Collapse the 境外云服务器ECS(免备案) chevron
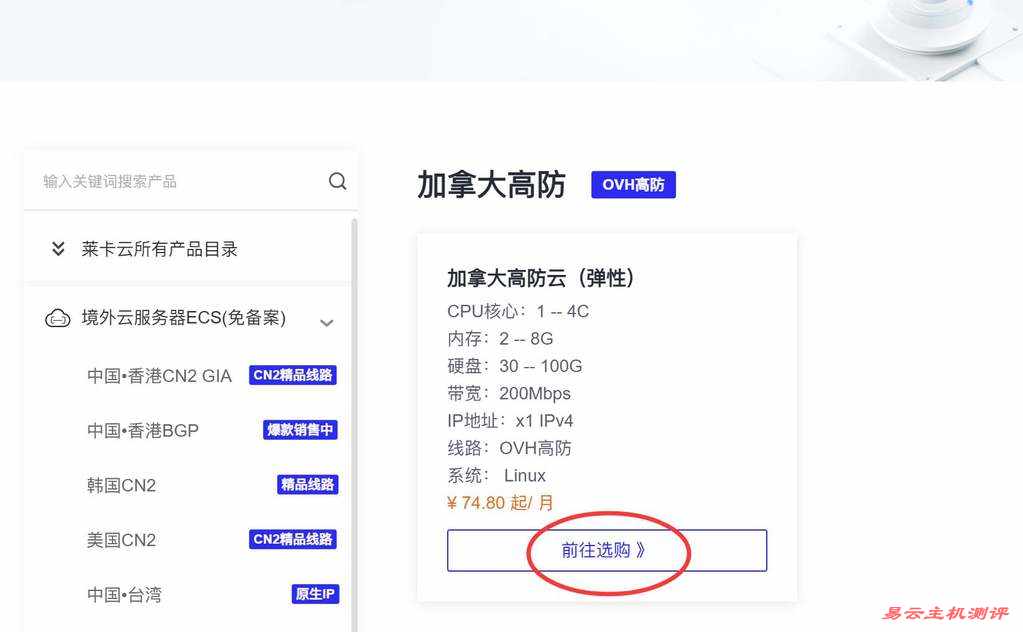 (x=327, y=323)
